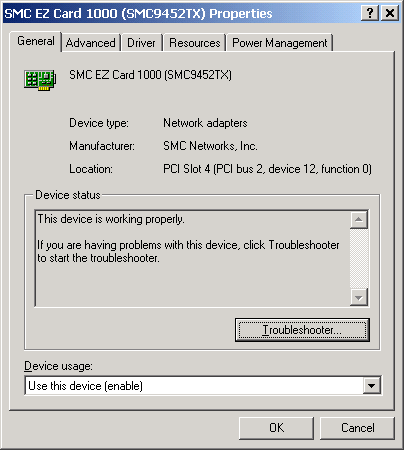Launch the Troubleshooter button
405x451 pixels.
(302, 330)
